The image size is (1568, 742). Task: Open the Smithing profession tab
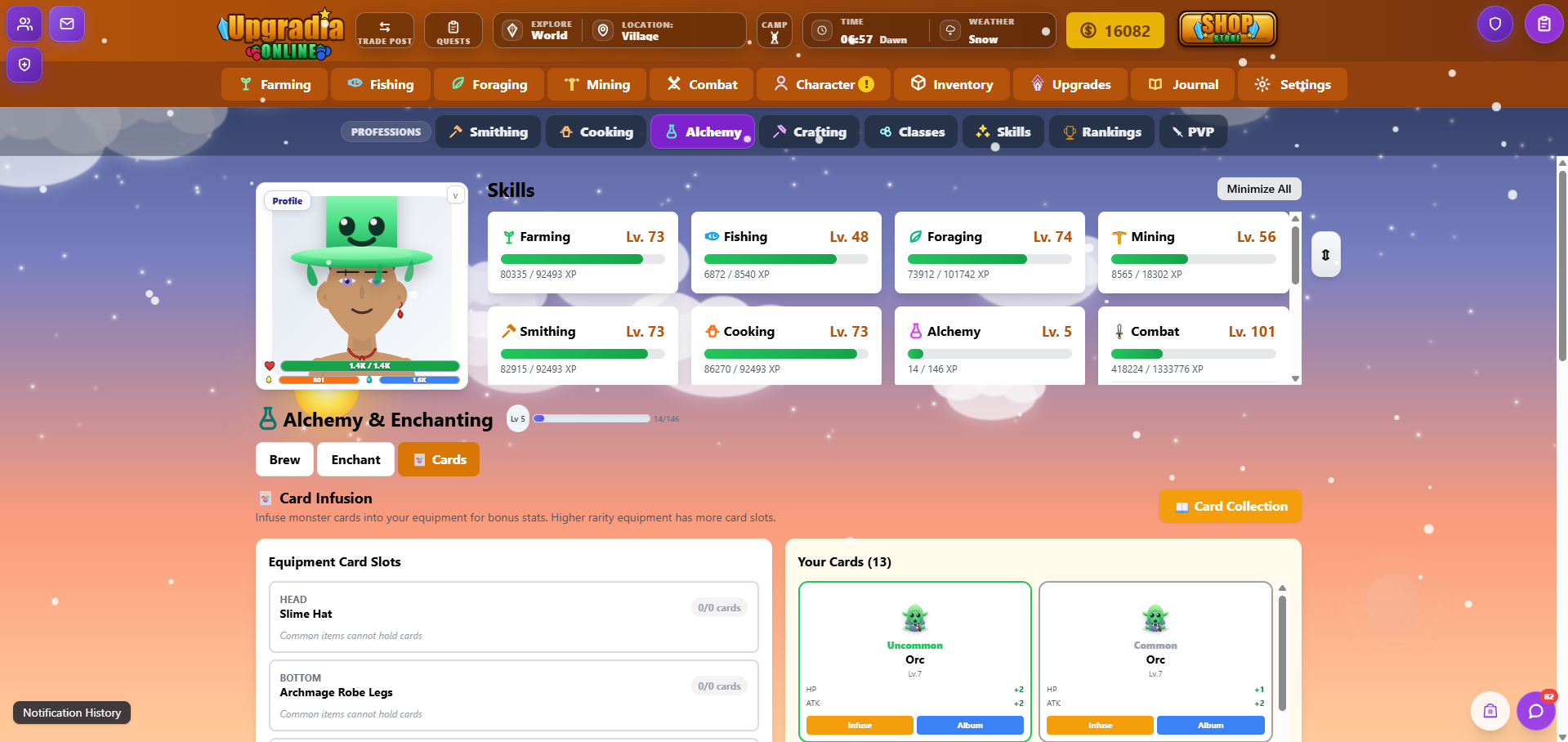pos(488,132)
